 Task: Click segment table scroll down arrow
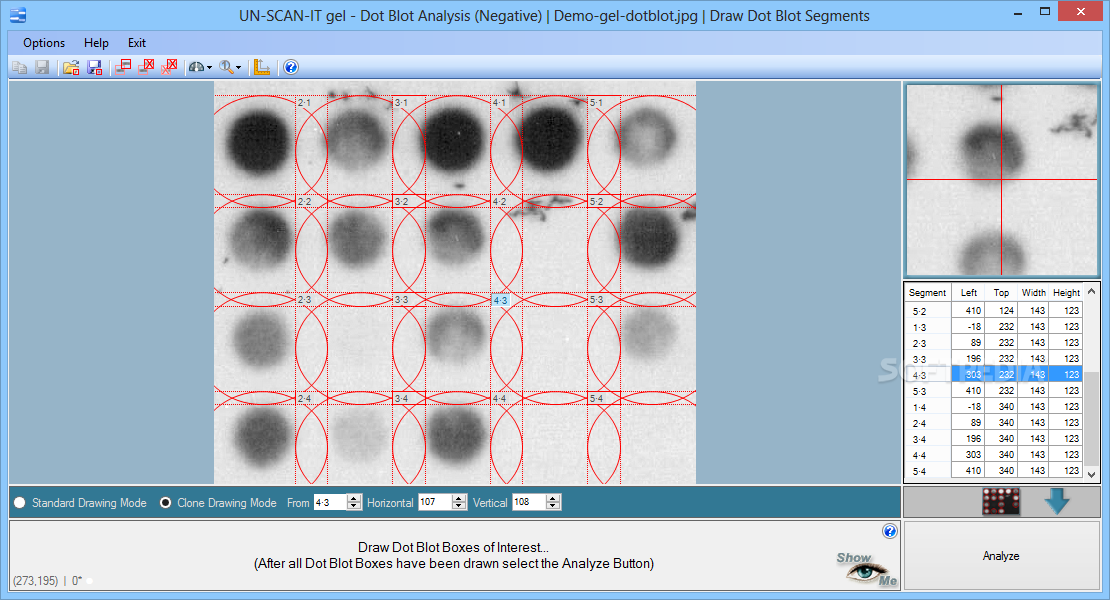pos(1092,474)
